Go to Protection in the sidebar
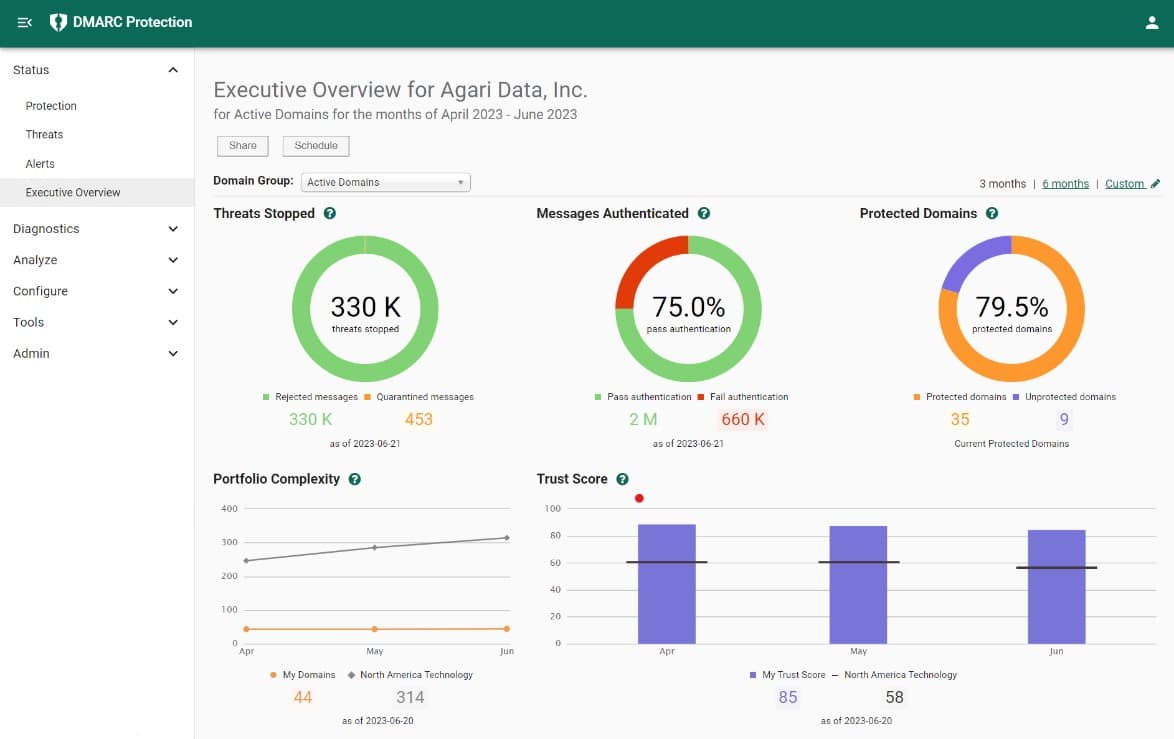 (x=51, y=106)
